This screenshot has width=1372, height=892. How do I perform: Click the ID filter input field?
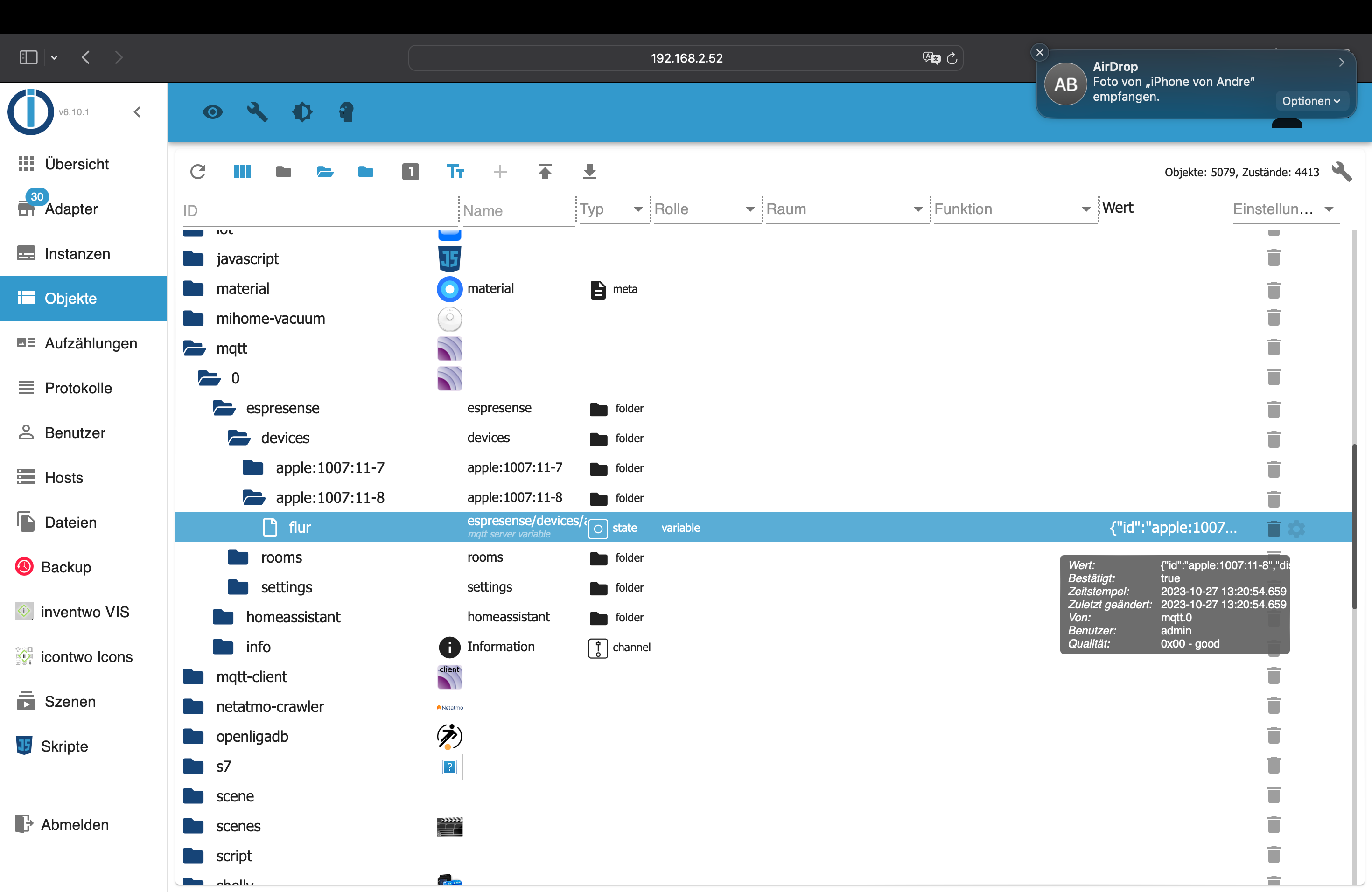pyautogui.click(x=317, y=211)
